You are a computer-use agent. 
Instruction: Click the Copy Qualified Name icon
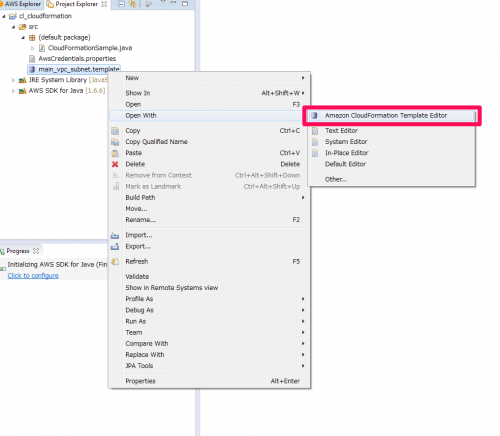115,142
